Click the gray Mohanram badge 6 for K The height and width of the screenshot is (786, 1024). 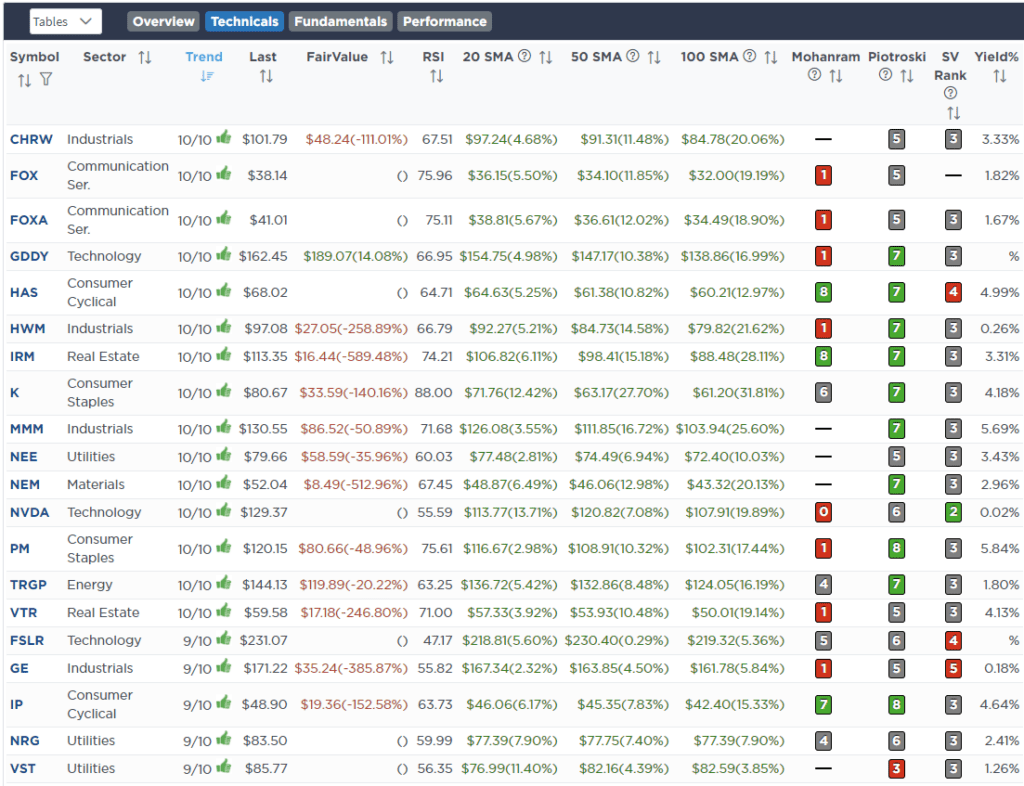(x=824, y=392)
